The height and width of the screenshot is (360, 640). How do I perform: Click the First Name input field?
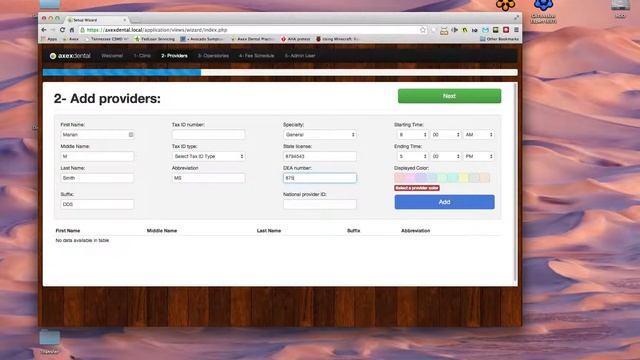[x=97, y=135]
